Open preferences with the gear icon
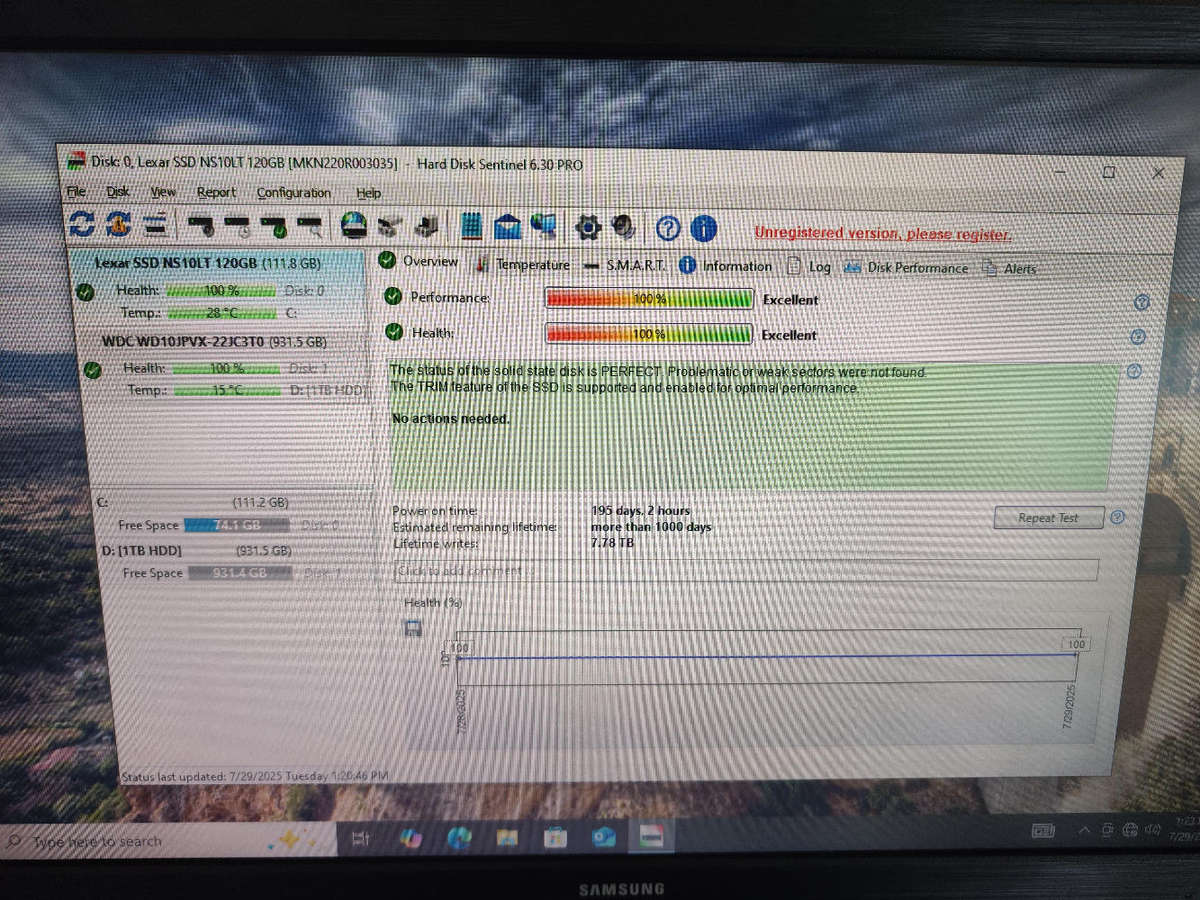Viewport: 1200px width, 900px height. click(588, 226)
